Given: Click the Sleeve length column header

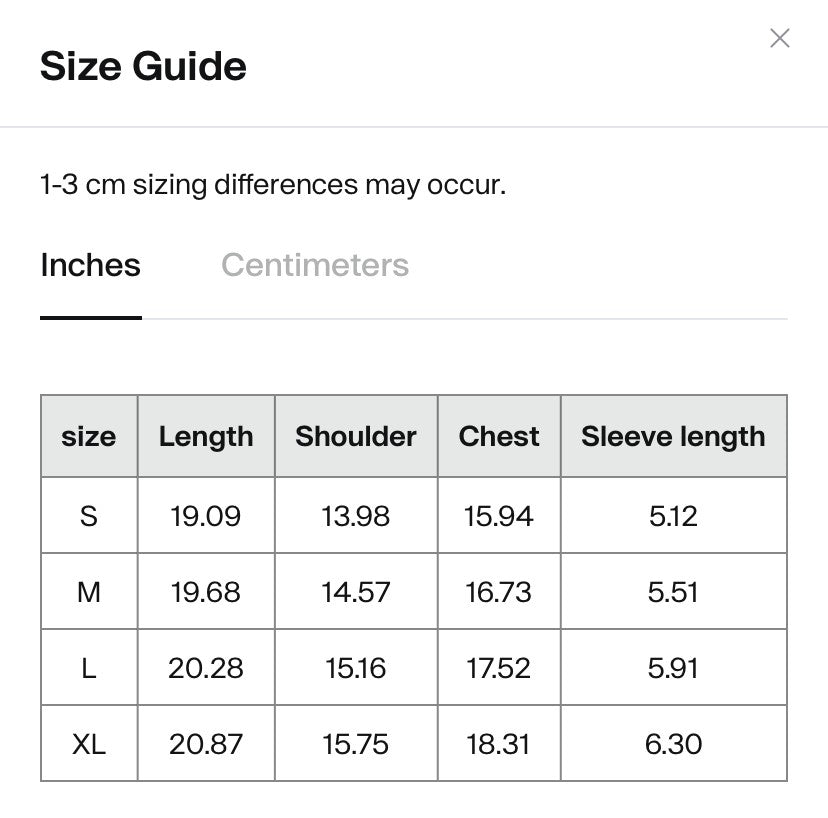Looking at the screenshot, I should point(673,436).
